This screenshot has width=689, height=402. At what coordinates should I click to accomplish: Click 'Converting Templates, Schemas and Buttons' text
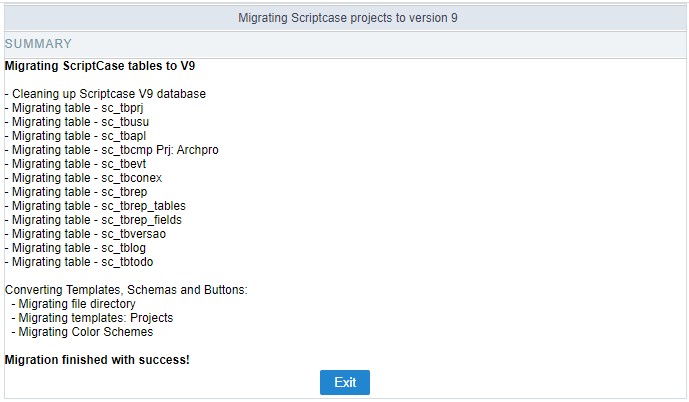point(126,290)
